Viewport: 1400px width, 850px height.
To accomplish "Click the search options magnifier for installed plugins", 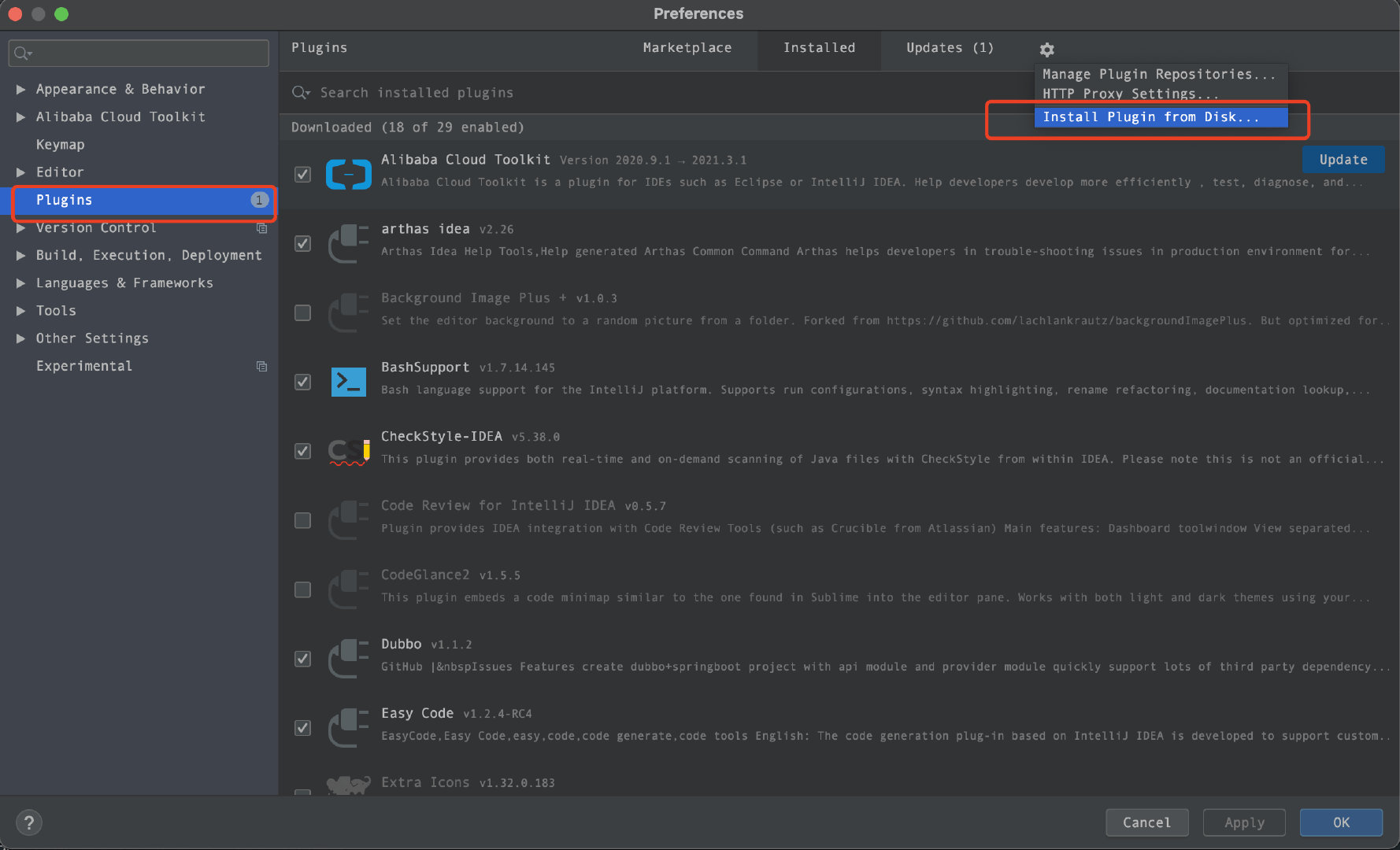I will pos(301,93).
